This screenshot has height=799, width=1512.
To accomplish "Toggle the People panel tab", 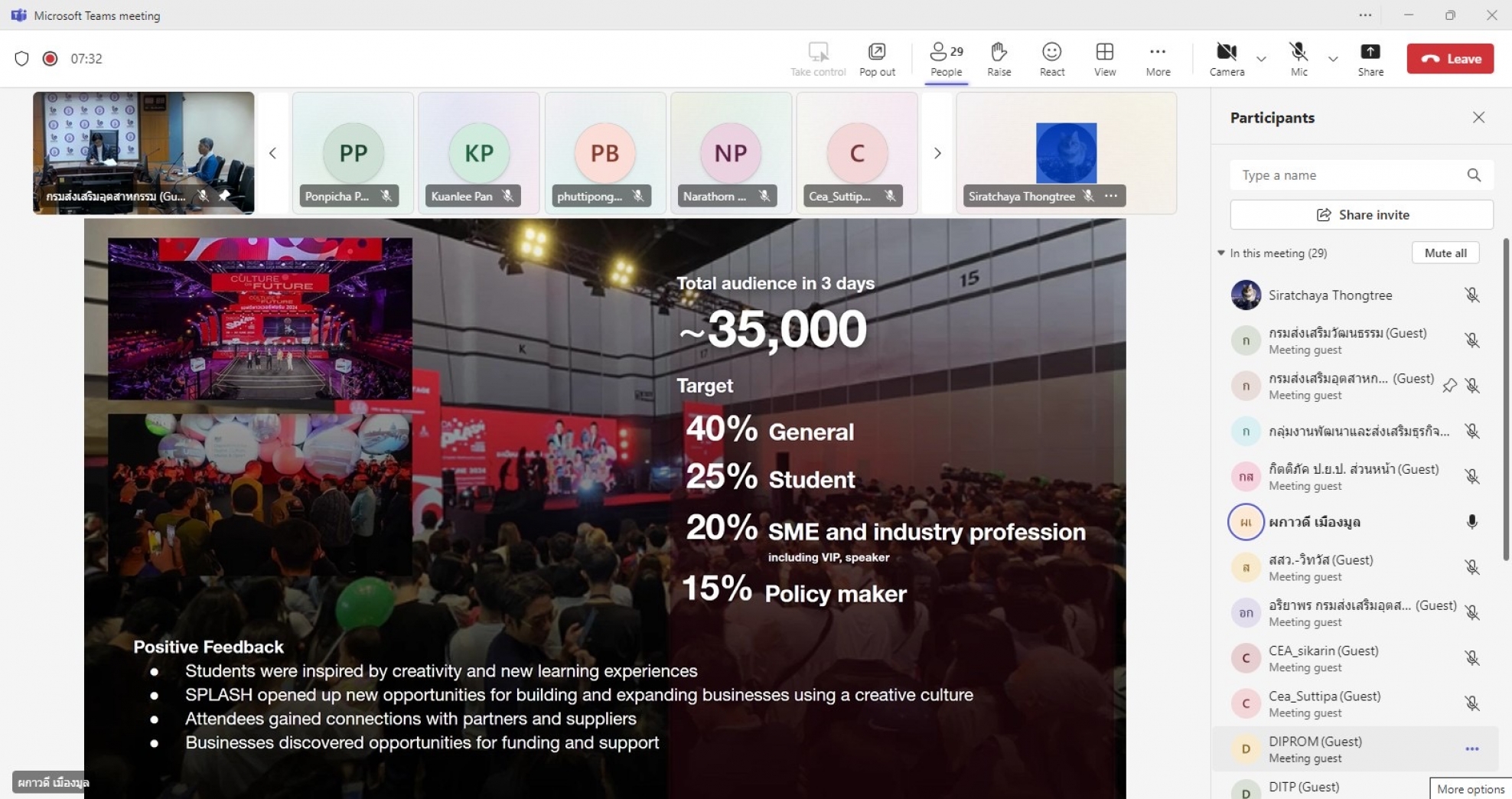I will pos(946,59).
